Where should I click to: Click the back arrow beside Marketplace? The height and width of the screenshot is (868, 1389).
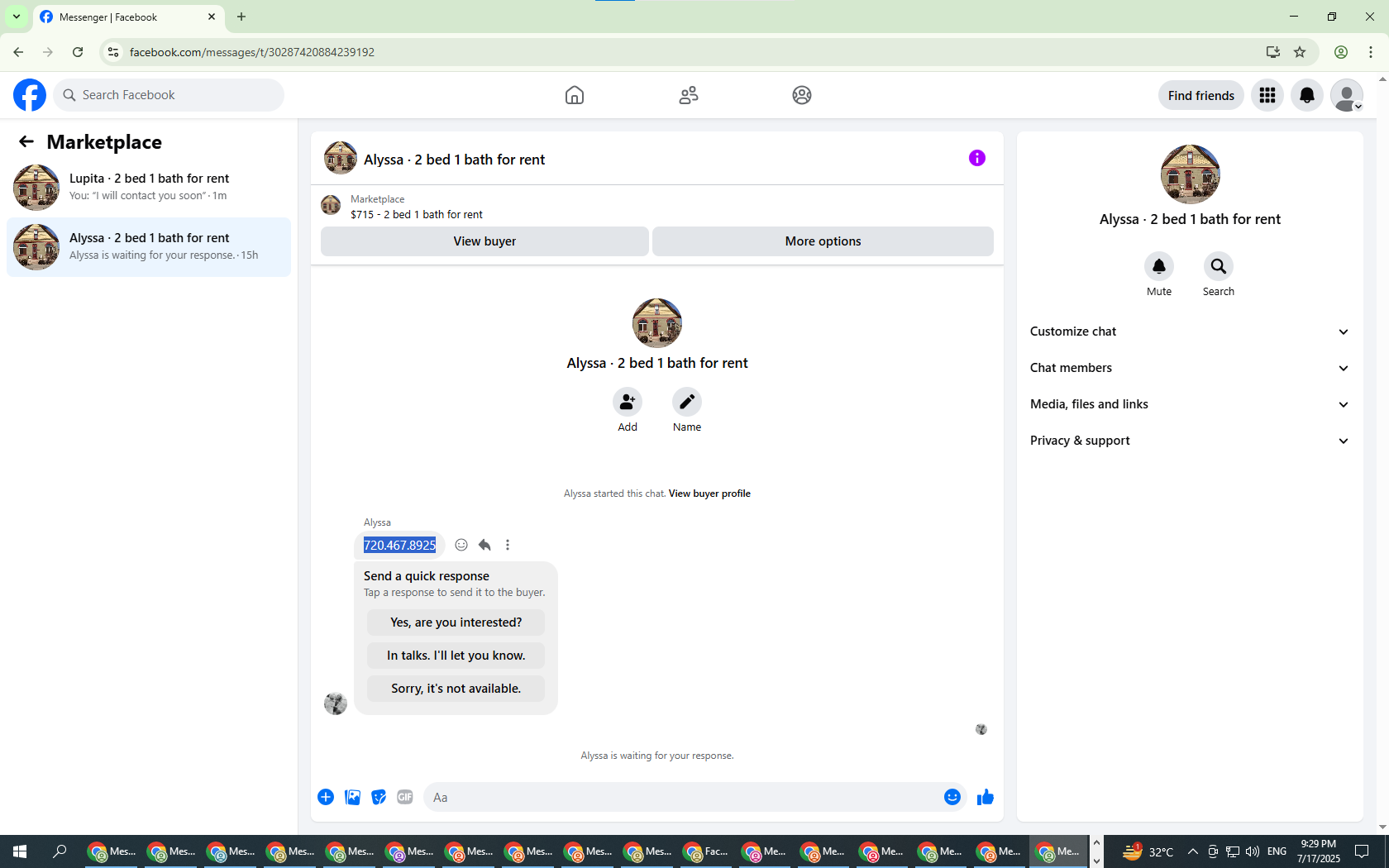pyautogui.click(x=26, y=141)
